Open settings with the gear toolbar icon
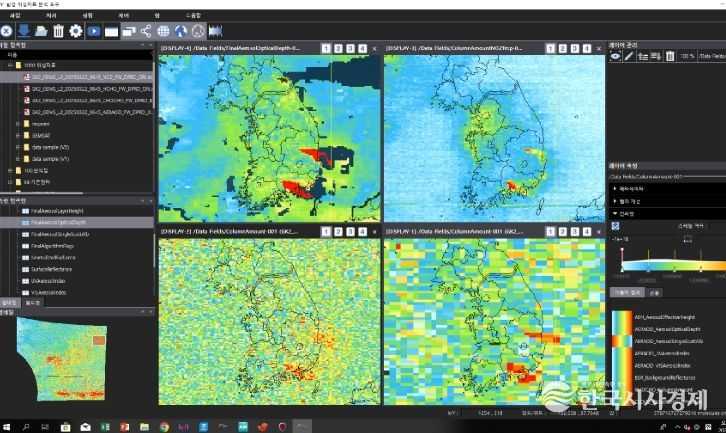Viewport: 726px width, 433px height. tap(76, 30)
